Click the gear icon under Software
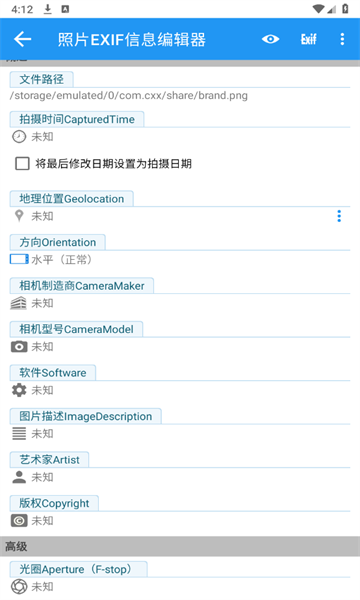 coord(19,390)
